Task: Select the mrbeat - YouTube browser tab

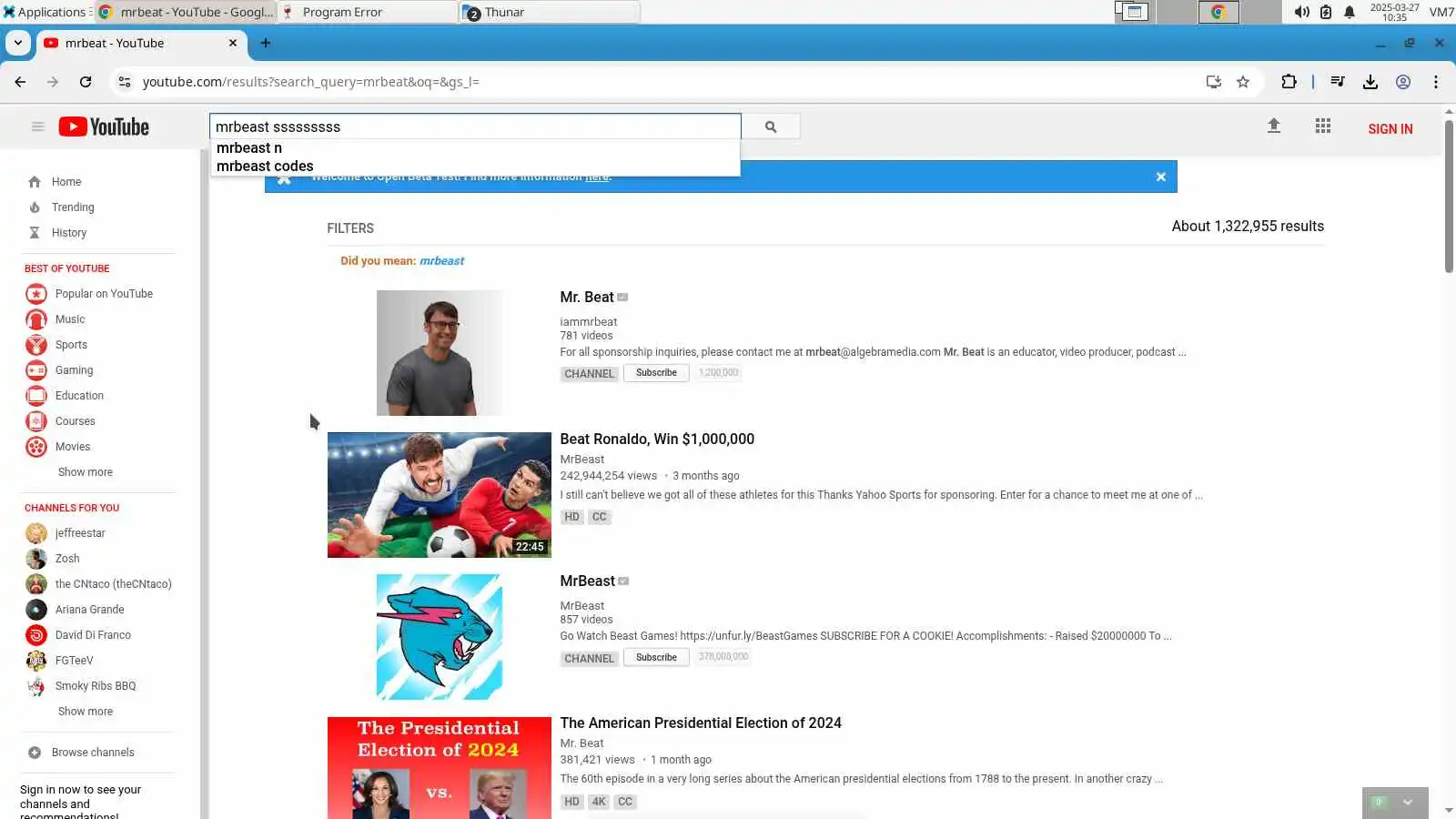Action: tap(141, 43)
